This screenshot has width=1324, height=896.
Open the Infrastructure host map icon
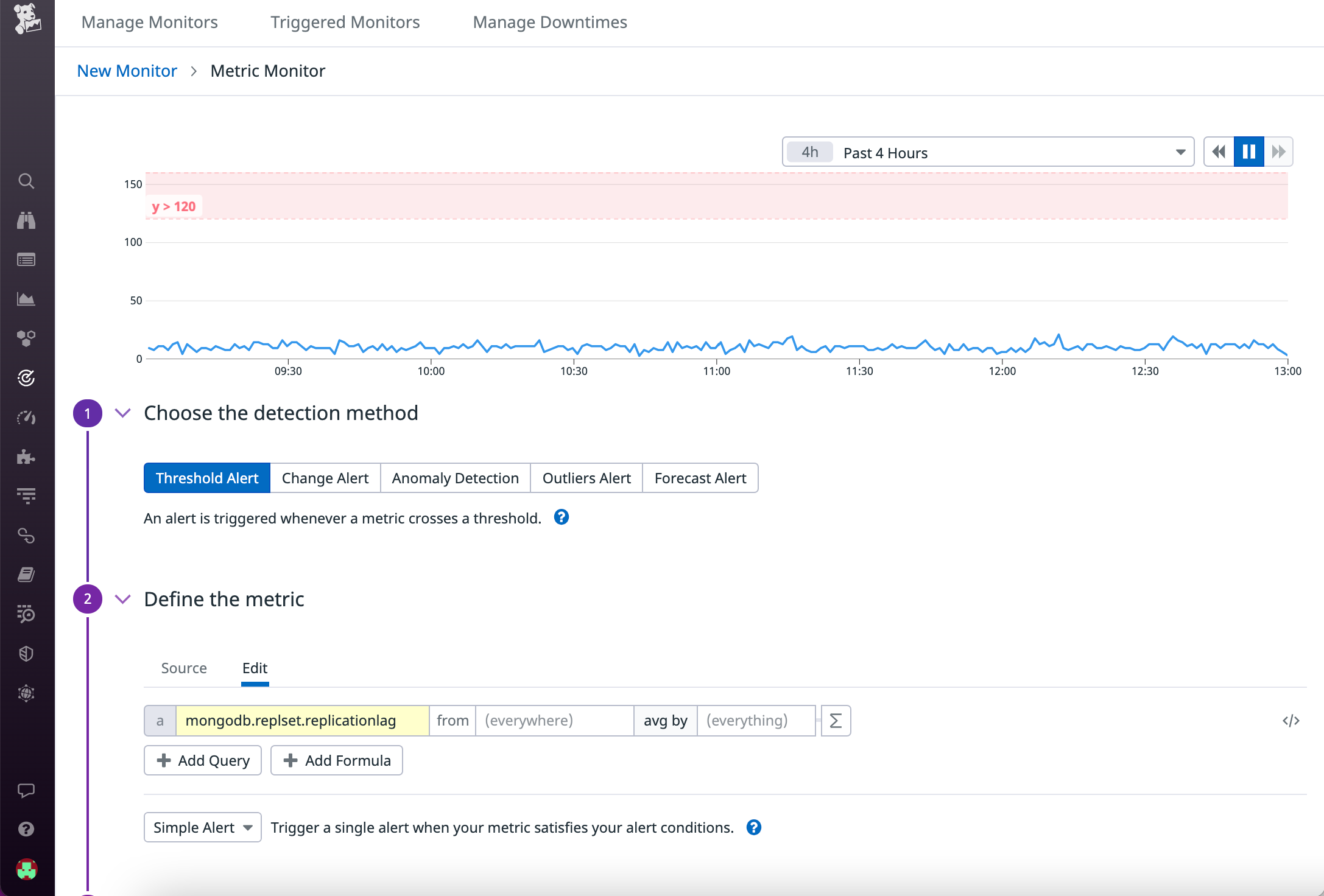pos(27,338)
